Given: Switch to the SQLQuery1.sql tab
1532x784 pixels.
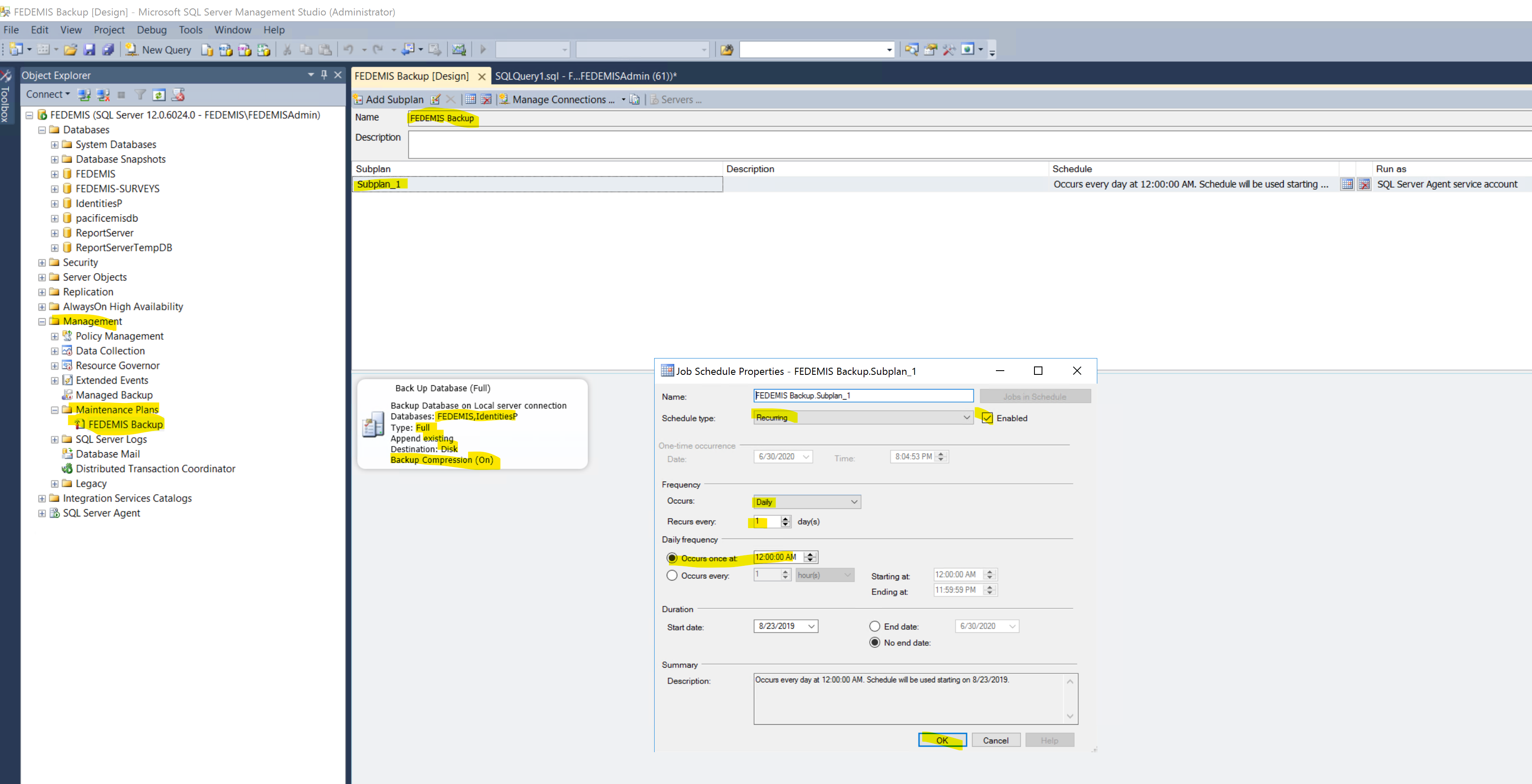Looking at the screenshot, I should point(585,76).
